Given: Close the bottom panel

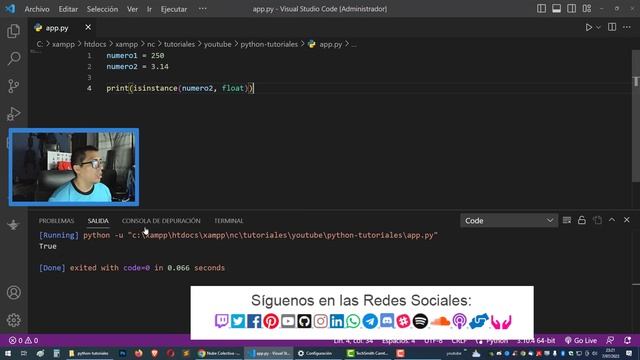Looking at the screenshot, I should click(x=627, y=220).
